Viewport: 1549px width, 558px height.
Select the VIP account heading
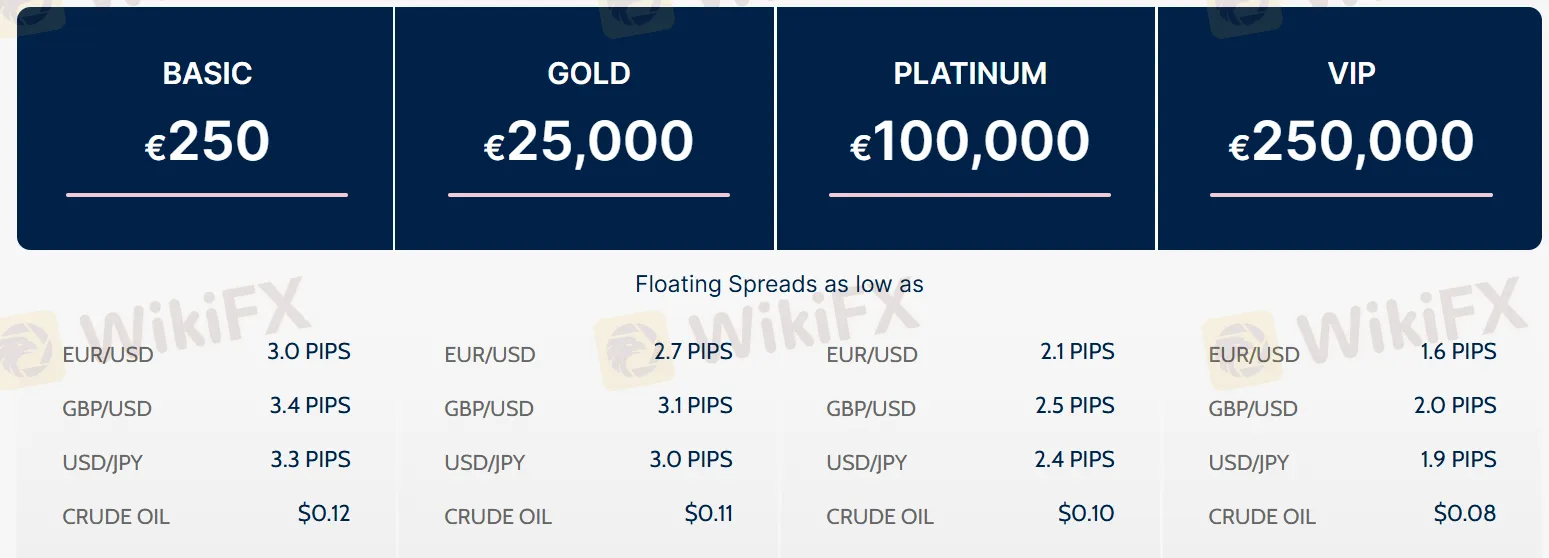coord(1351,73)
